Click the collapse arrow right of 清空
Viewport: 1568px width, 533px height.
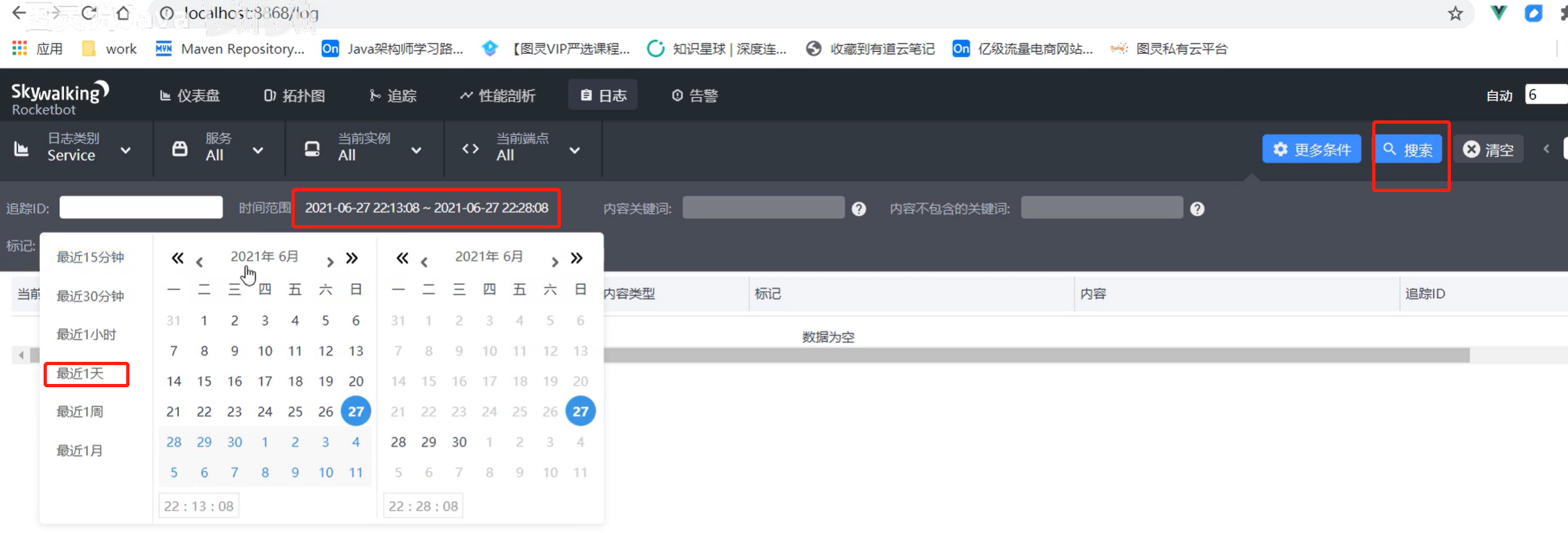click(x=1547, y=149)
